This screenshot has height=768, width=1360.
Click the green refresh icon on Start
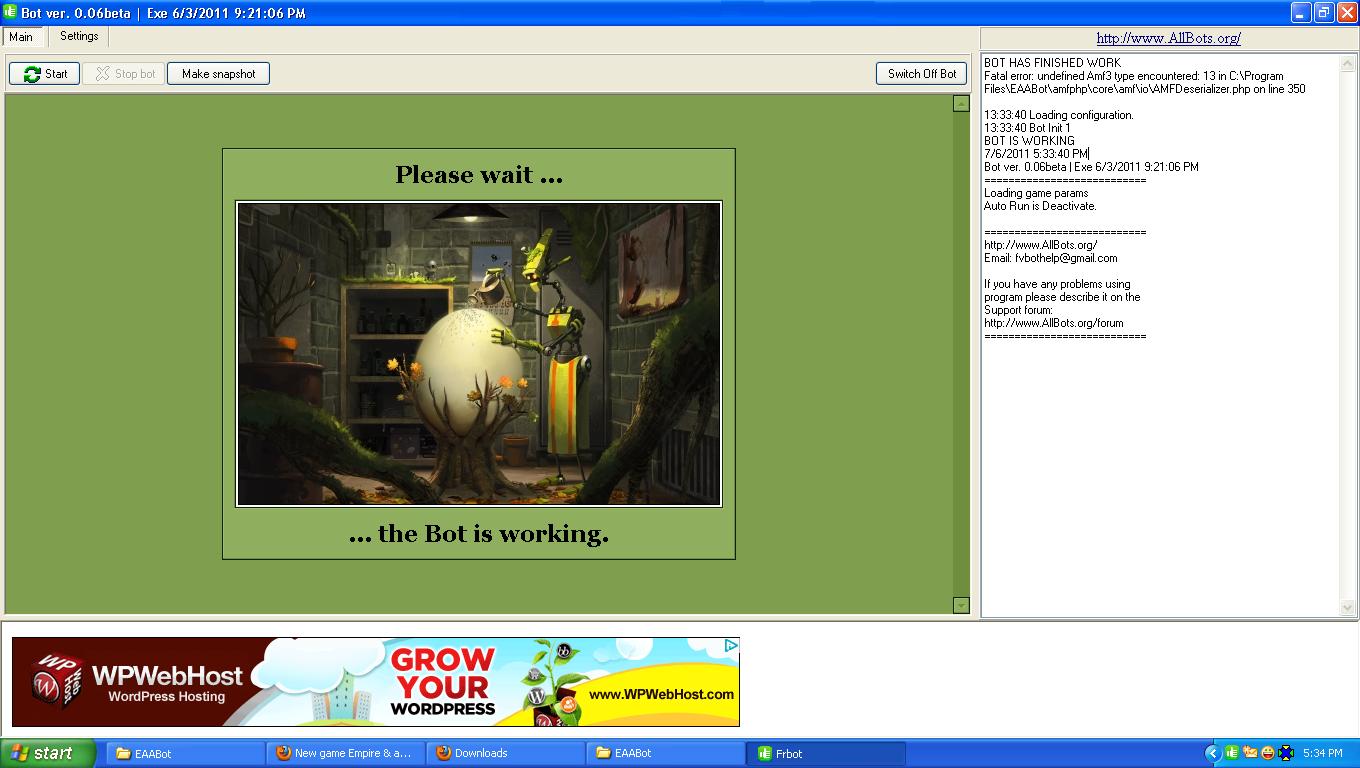32,74
